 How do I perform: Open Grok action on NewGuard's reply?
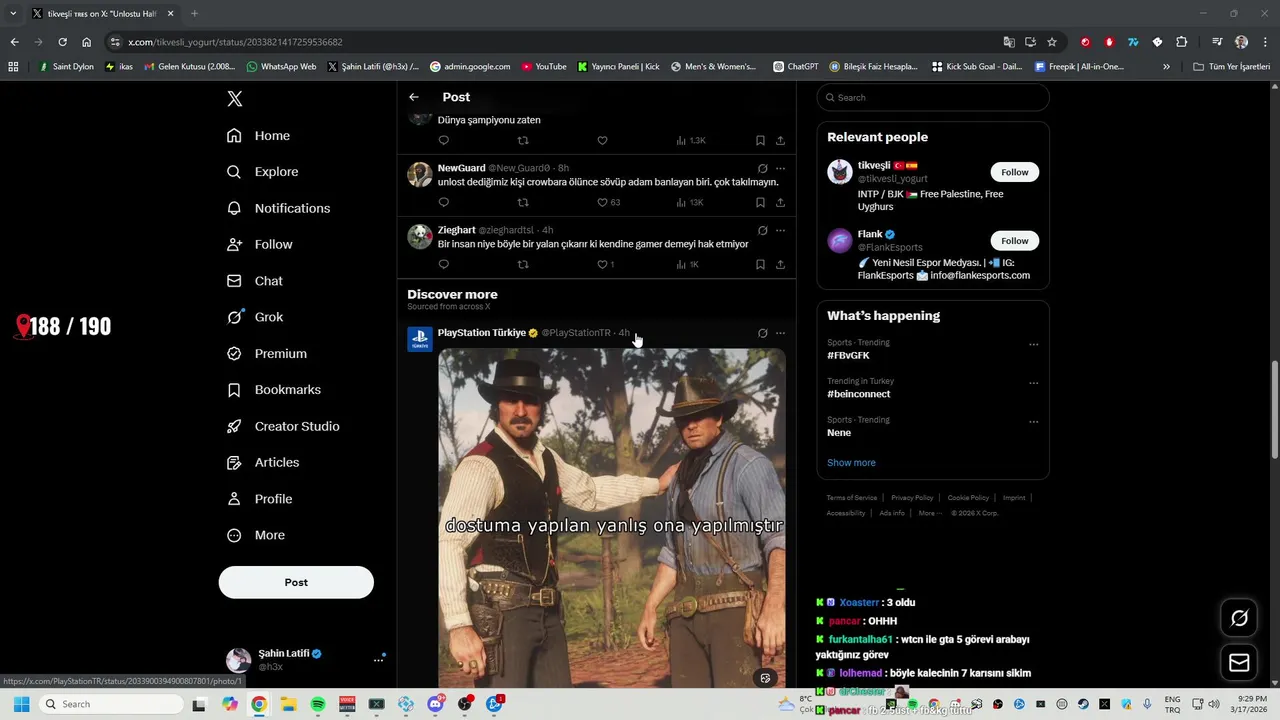[762, 168]
